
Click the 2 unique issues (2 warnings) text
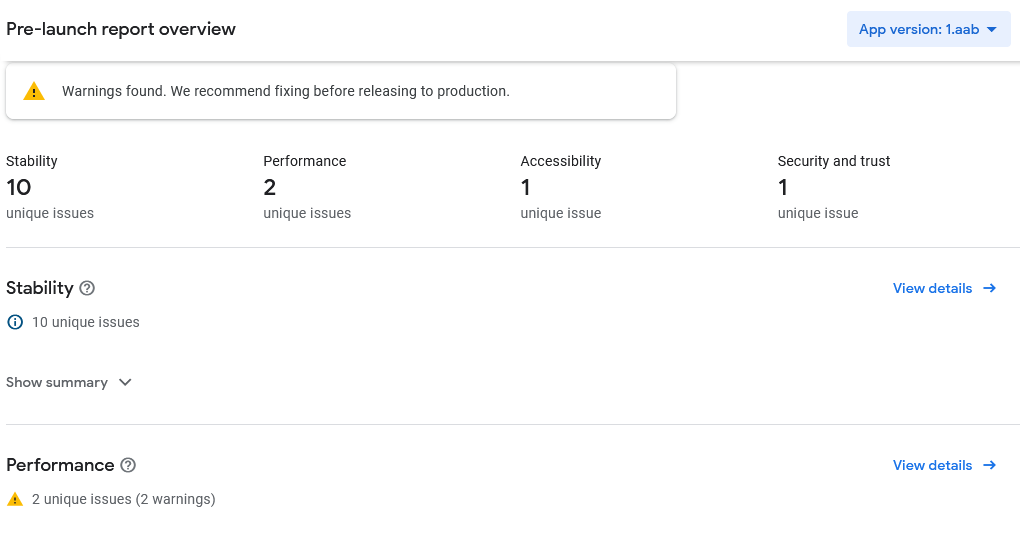tap(123, 499)
